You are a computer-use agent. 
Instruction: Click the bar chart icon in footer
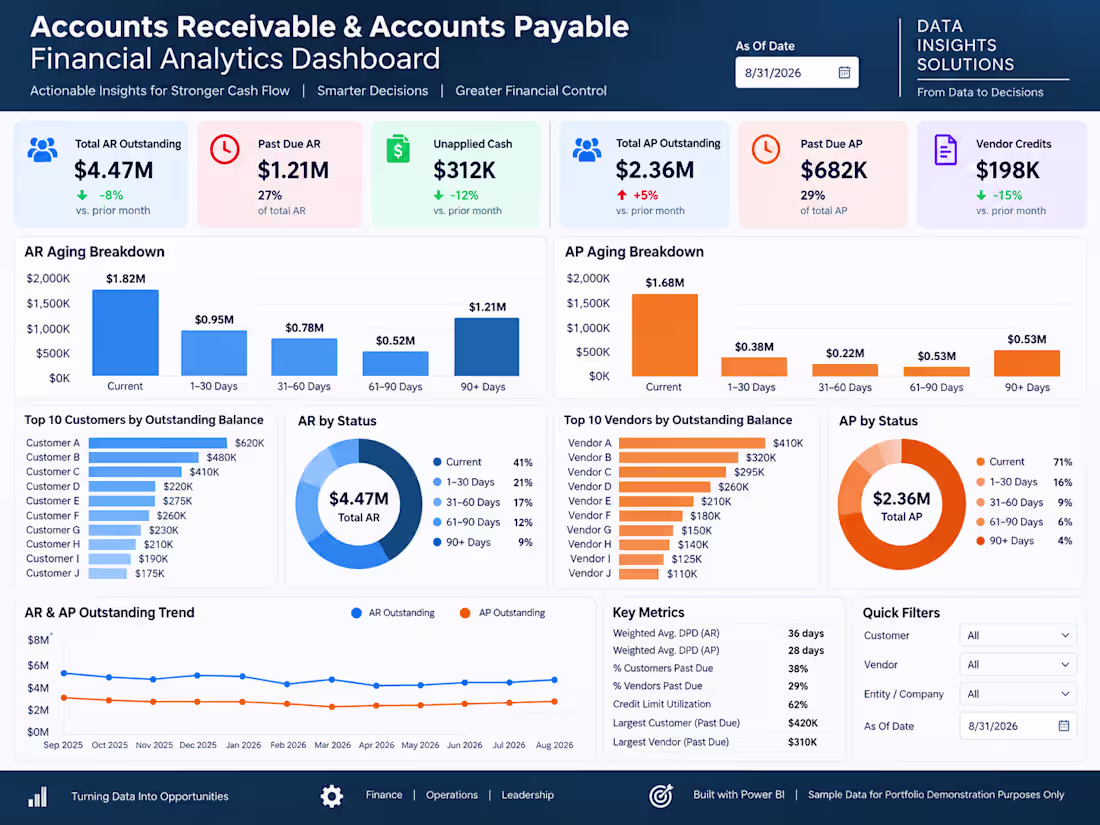[37, 796]
